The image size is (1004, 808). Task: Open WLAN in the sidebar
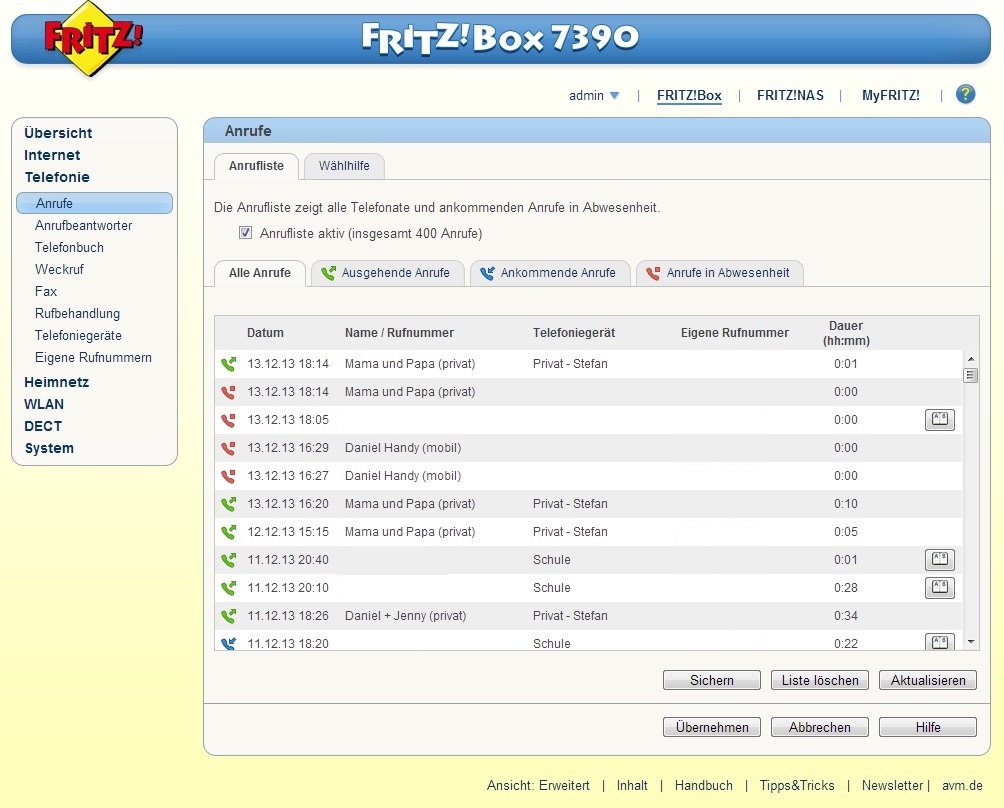[44, 404]
